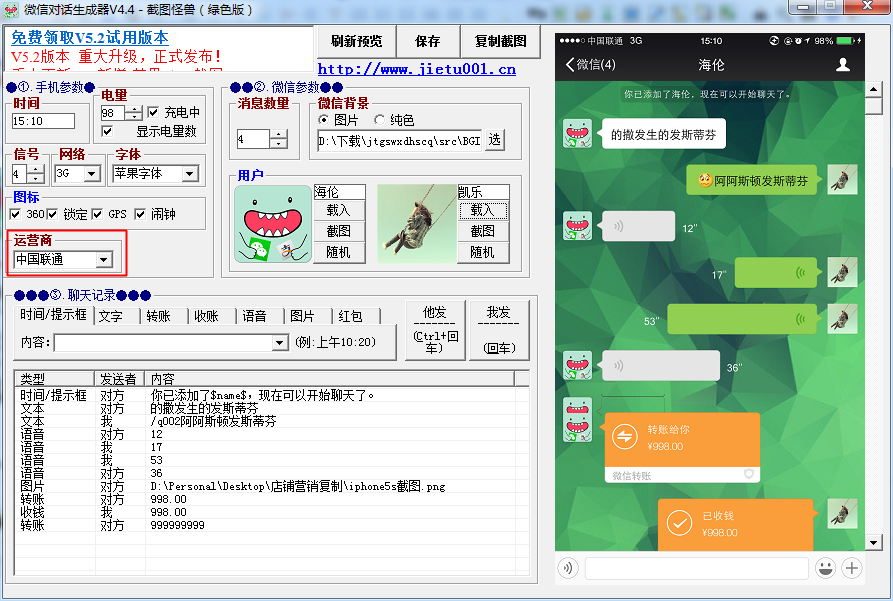Toggle the 360 icon checkbox
This screenshot has height=601, width=893.
click(x=15, y=214)
